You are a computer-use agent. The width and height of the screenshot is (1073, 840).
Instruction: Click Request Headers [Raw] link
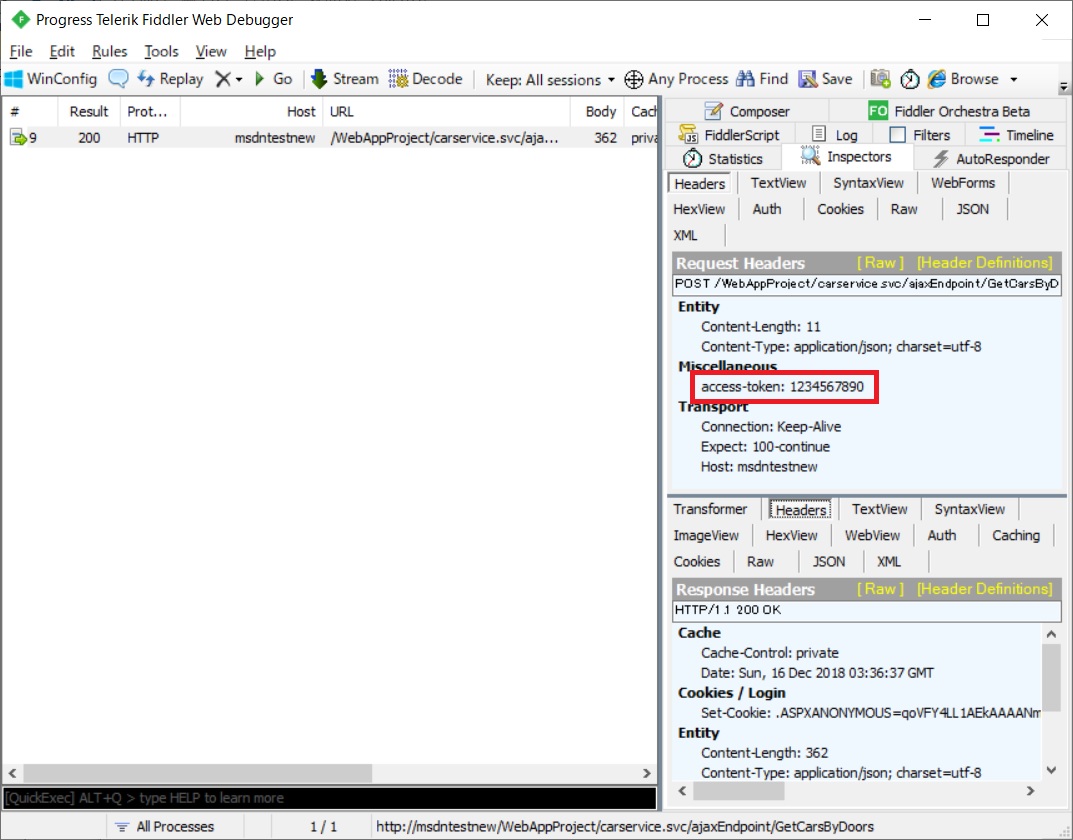coord(880,263)
